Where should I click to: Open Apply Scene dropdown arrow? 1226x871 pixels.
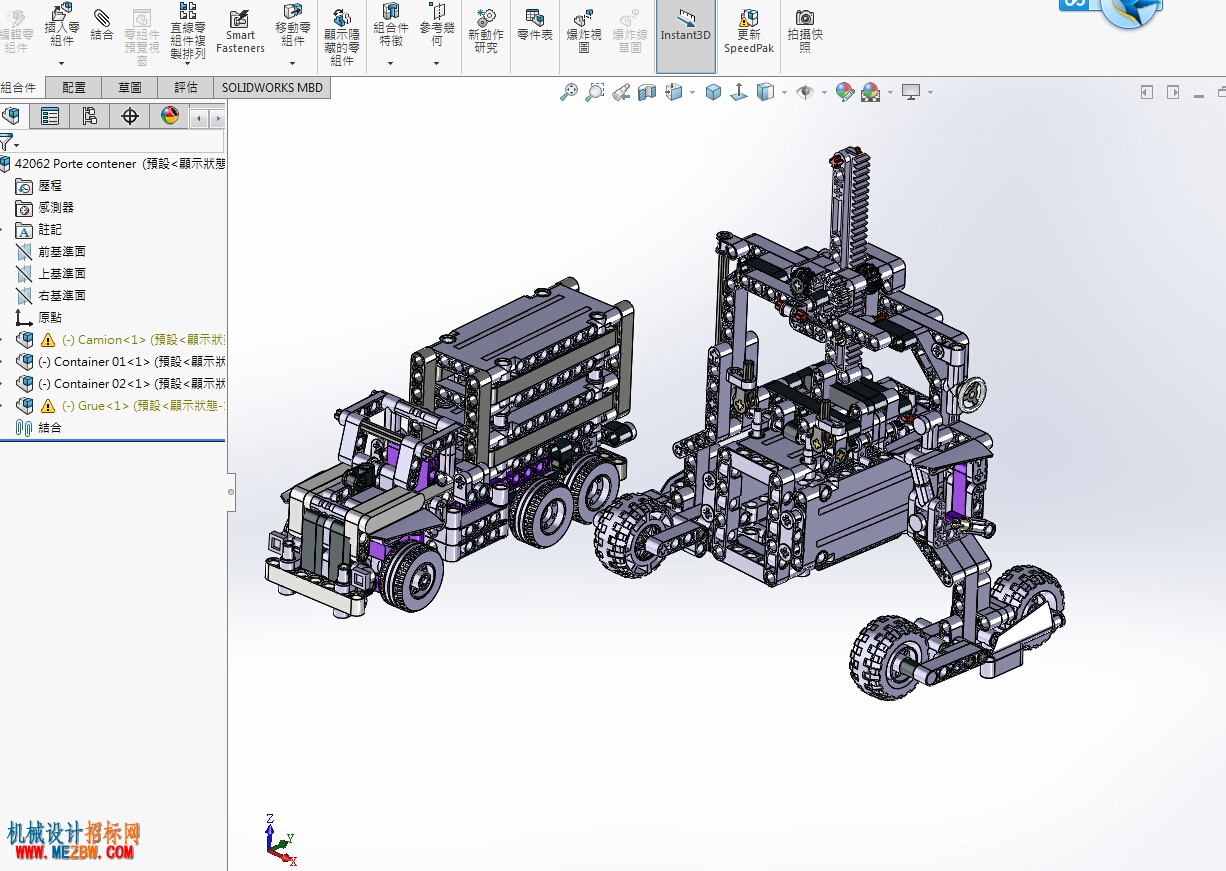(x=890, y=93)
